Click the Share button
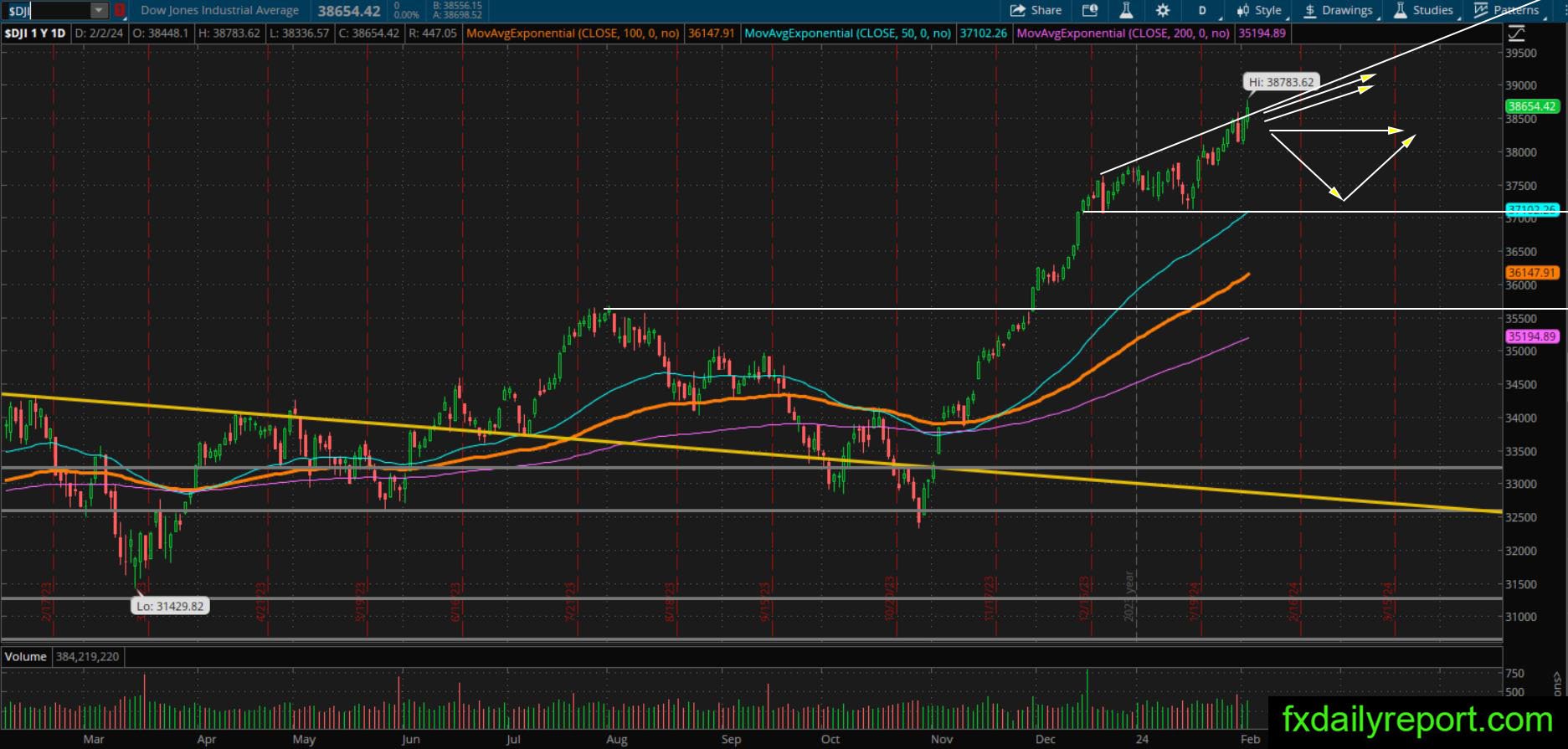 (1036, 11)
